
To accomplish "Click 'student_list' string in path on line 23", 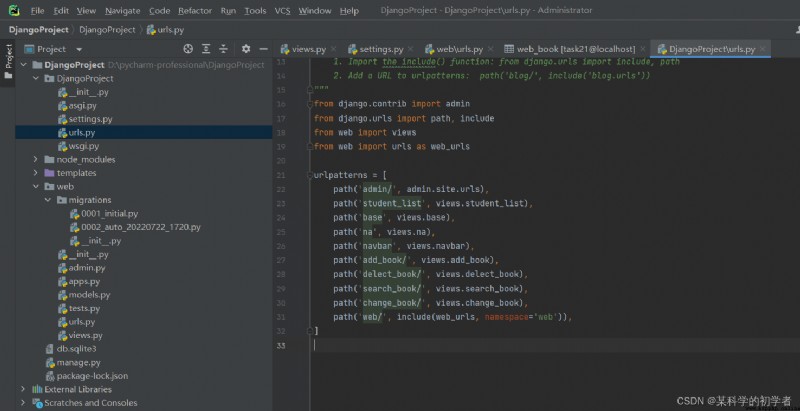I will pyautogui.click(x=392, y=203).
